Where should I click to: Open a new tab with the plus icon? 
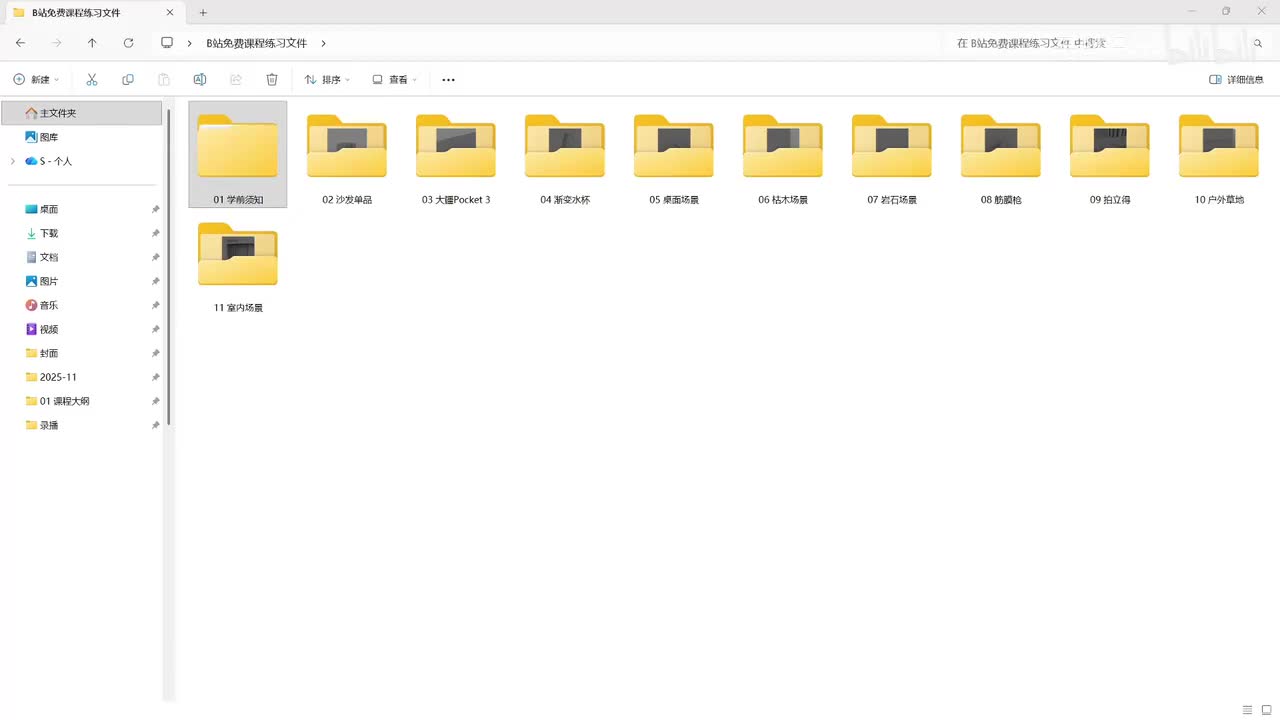coord(203,13)
